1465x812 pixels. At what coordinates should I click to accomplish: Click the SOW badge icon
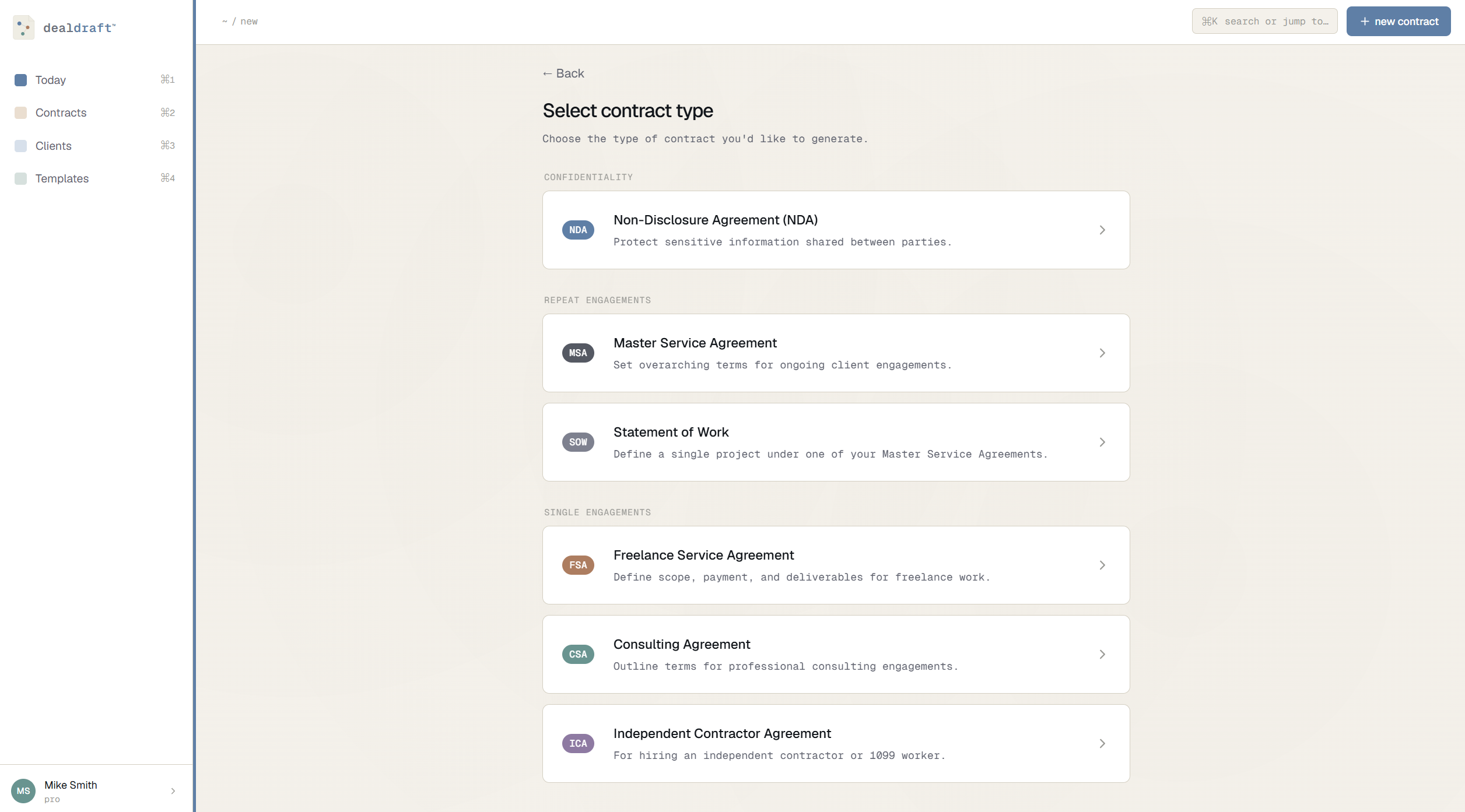tap(578, 442)
